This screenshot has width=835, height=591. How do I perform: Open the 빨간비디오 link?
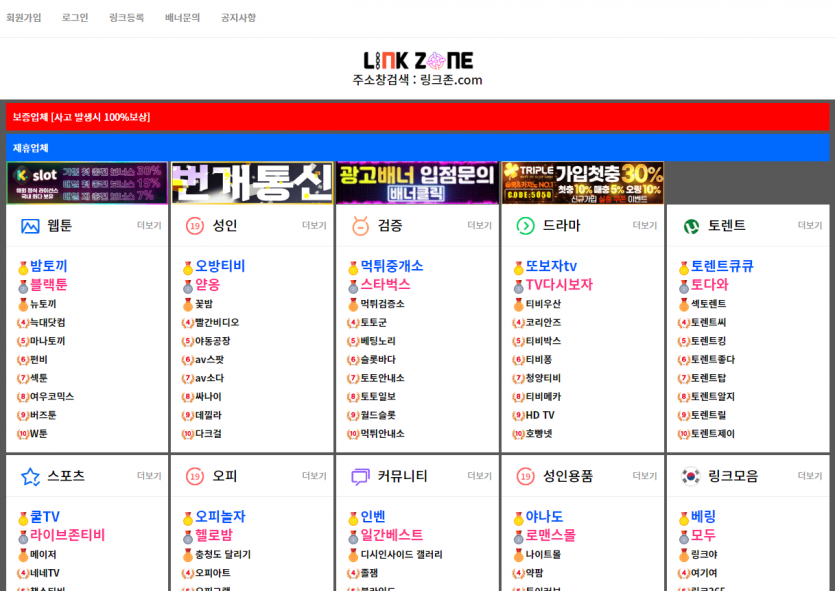(x=217, y=323)
